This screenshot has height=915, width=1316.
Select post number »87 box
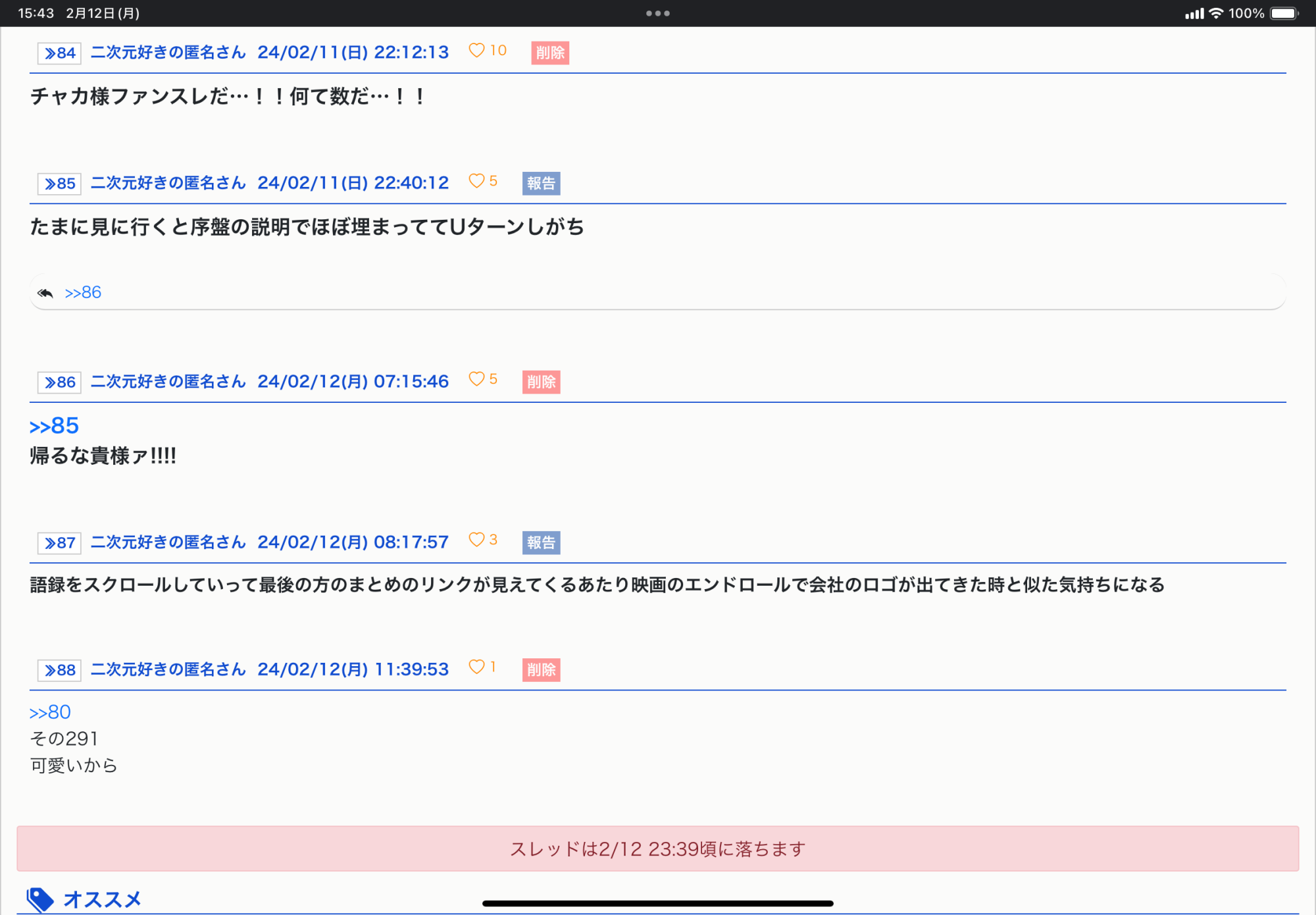(59, 543)
